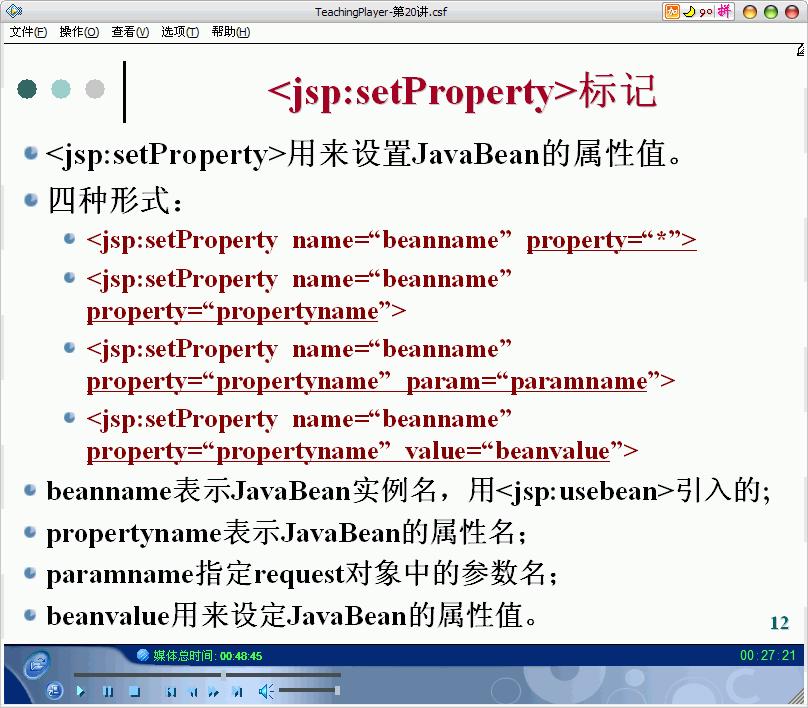Click the yellow moon input toggle

(x=689, y=11)
